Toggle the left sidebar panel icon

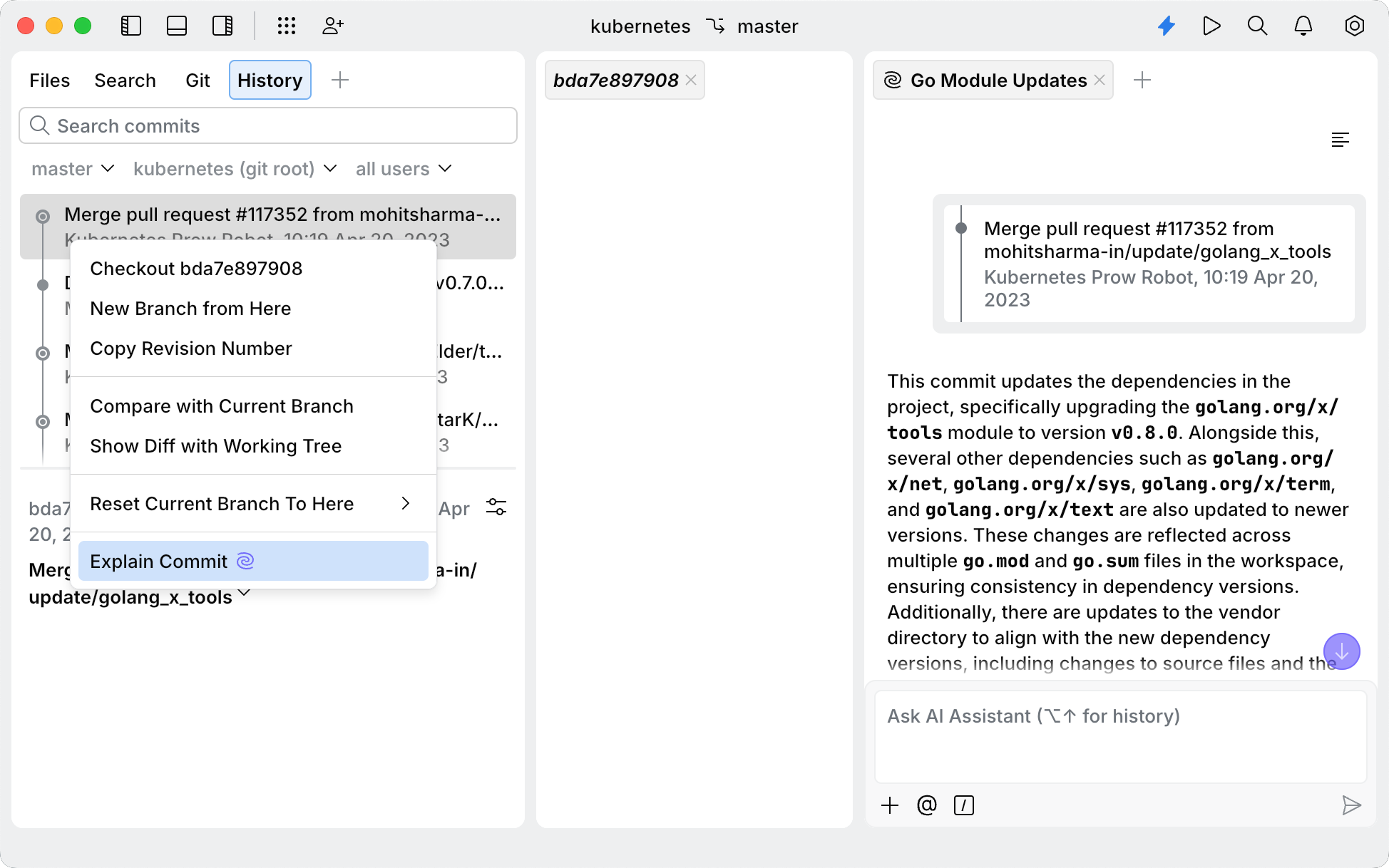[x=131, y=26]
